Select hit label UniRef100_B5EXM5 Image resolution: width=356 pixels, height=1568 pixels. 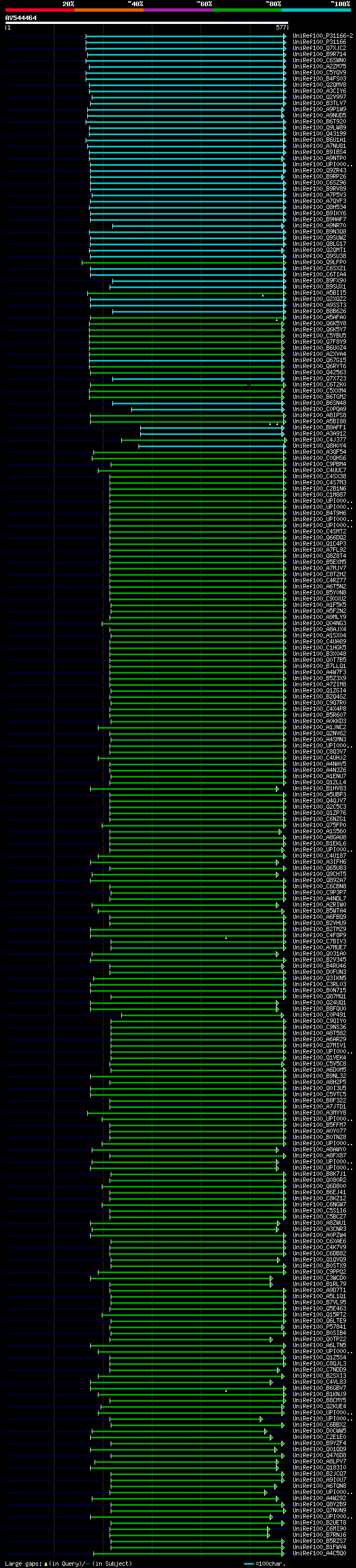coord(319,562)
